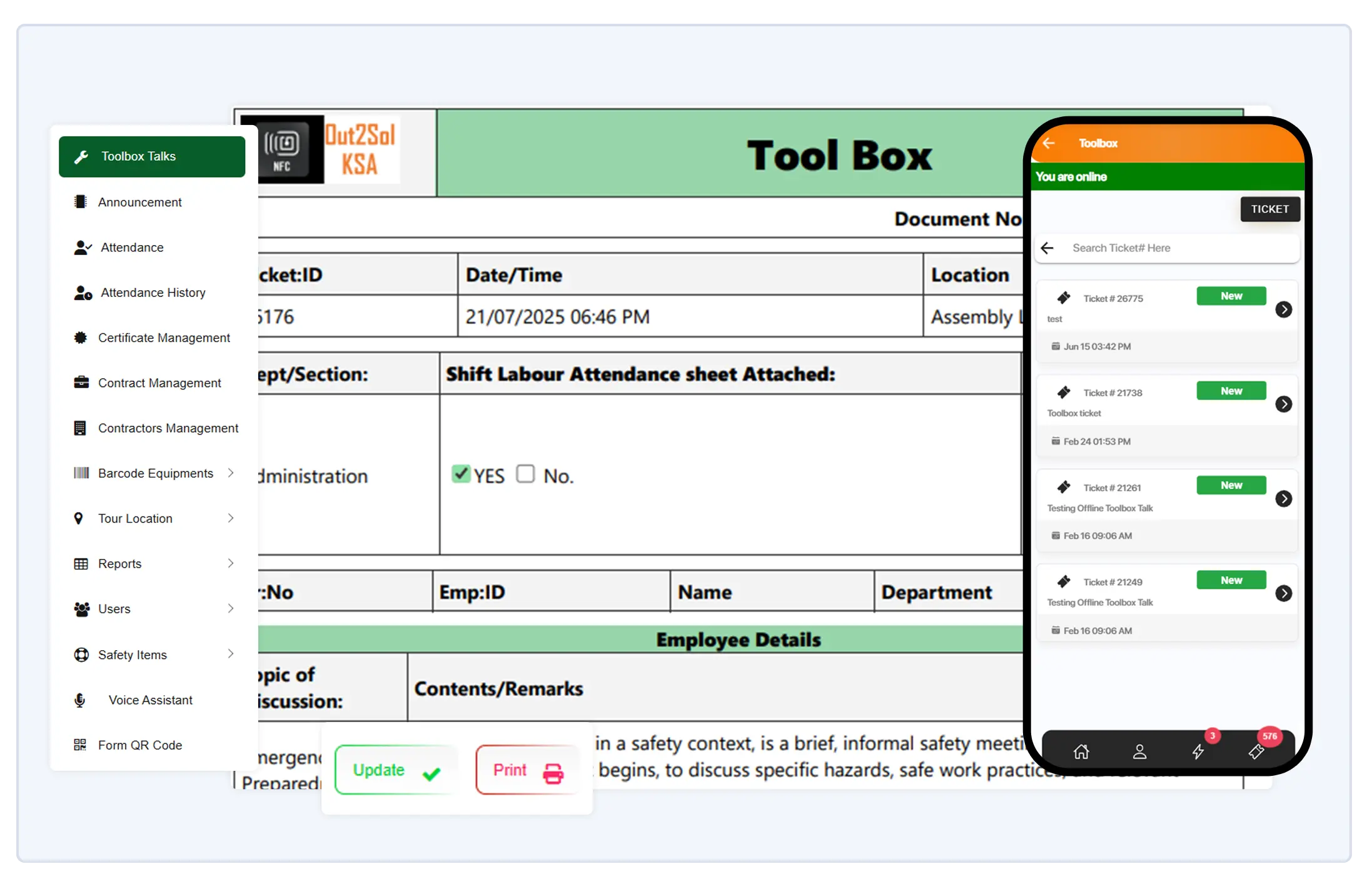This screenshot has height=894, width=1372.
Task: Expand the Reports menu chevron
Action: click(231, 563)
